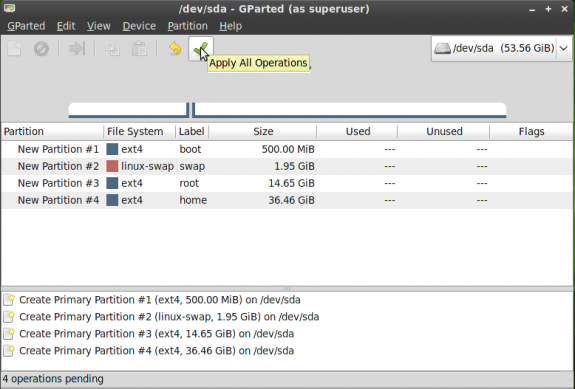Click the ext4 color swatch for boot partition
The width and height of the screenshot is (575, 389).
click(x=112, y=149)
